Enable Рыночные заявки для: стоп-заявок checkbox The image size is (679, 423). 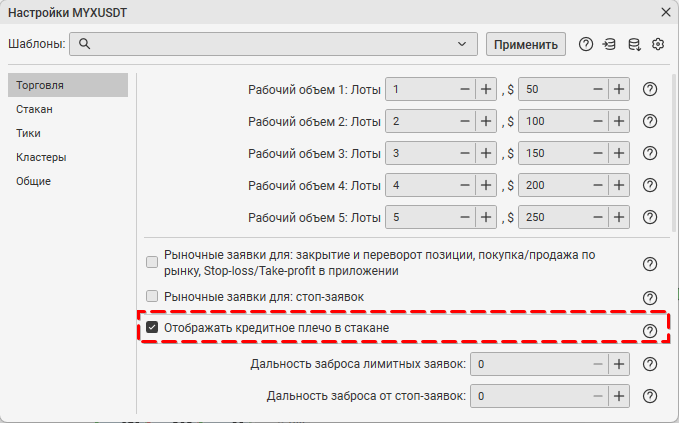[x=152, y=296]
